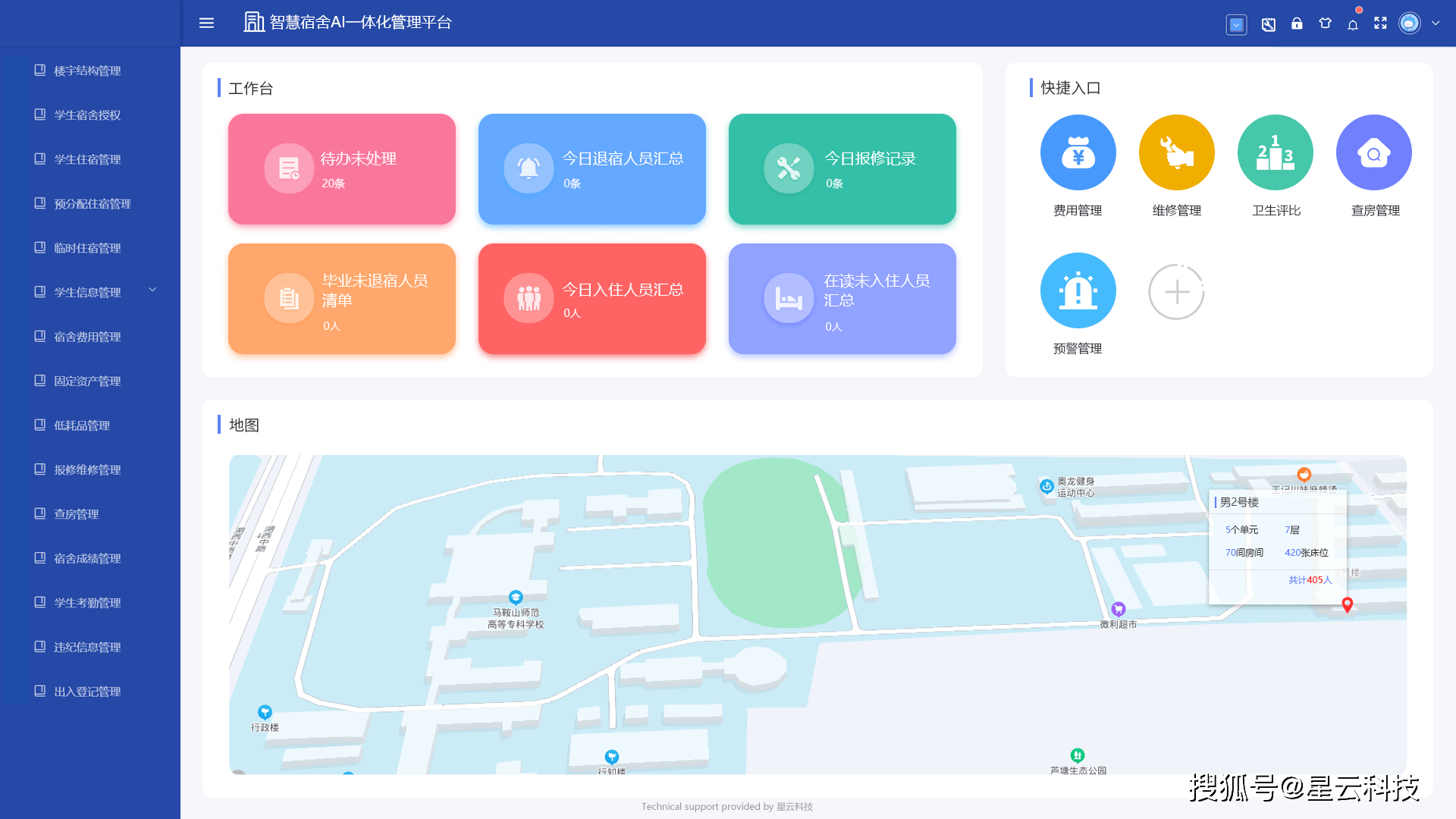Add a new shortcut with plus circle

point(1176,292)
